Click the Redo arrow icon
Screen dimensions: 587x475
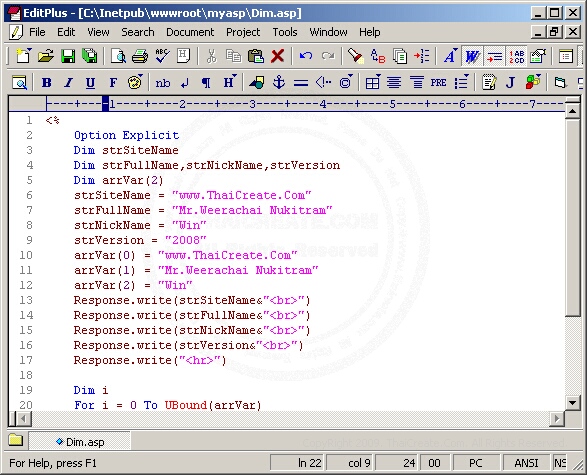[x=328, y=57]
